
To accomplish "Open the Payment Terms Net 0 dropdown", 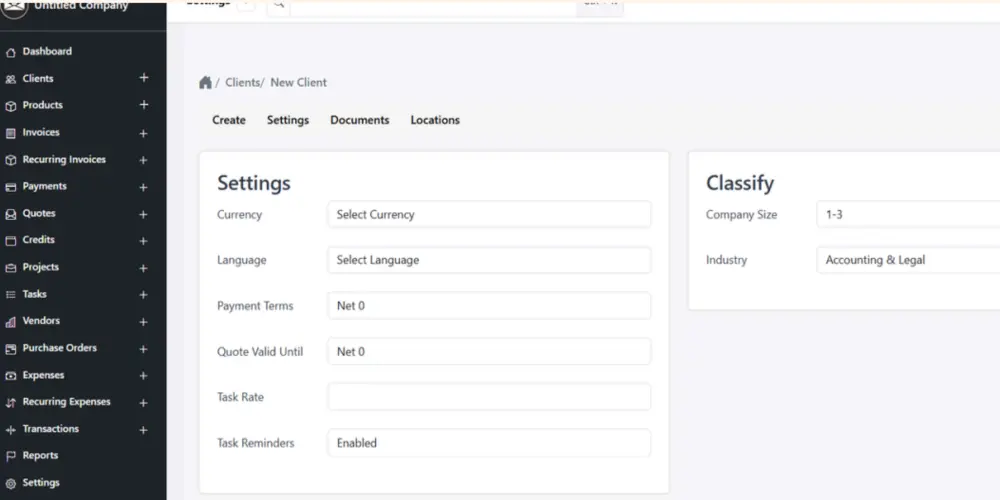I will click(489, 305).
